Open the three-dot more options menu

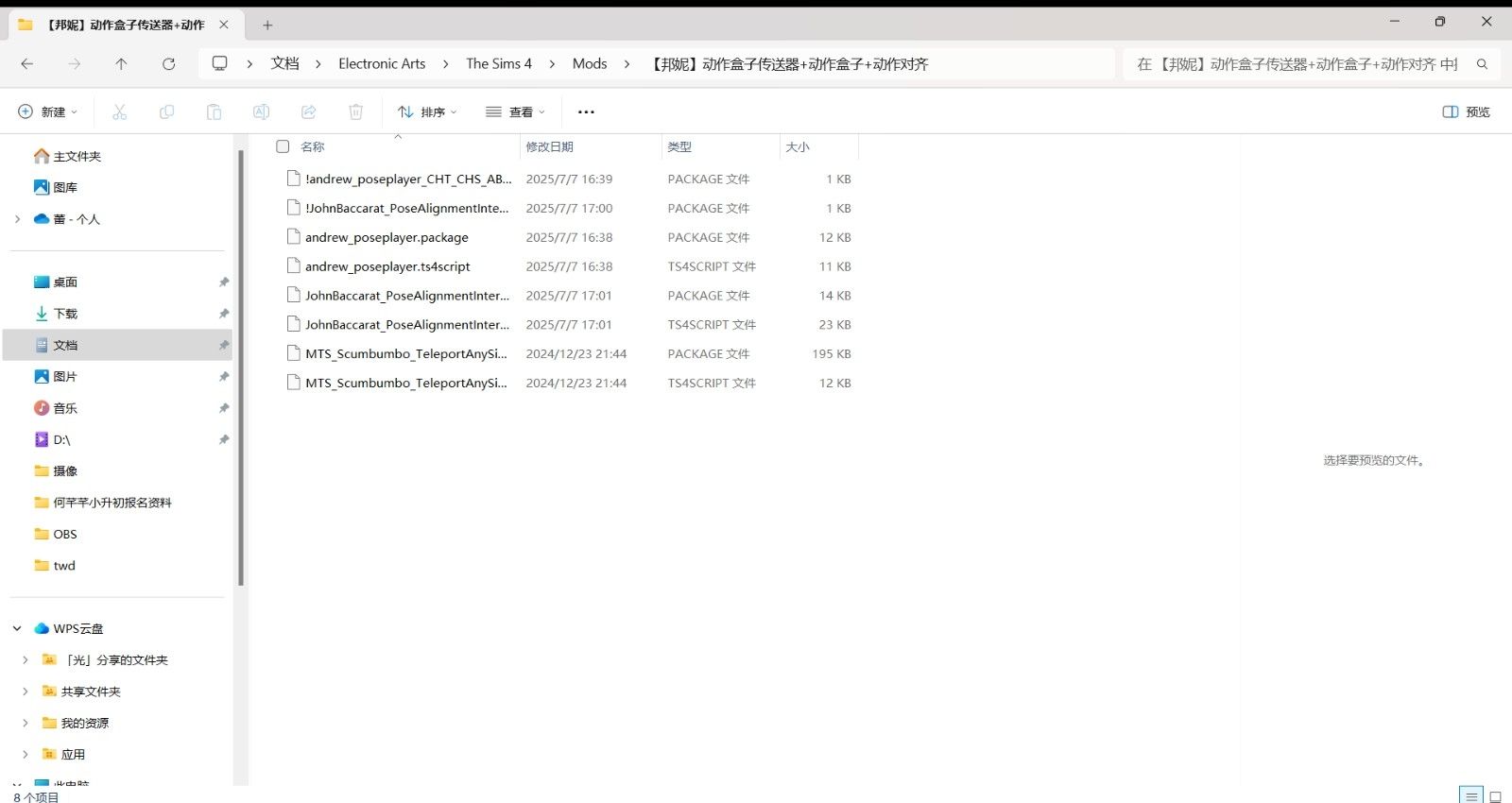586,111
